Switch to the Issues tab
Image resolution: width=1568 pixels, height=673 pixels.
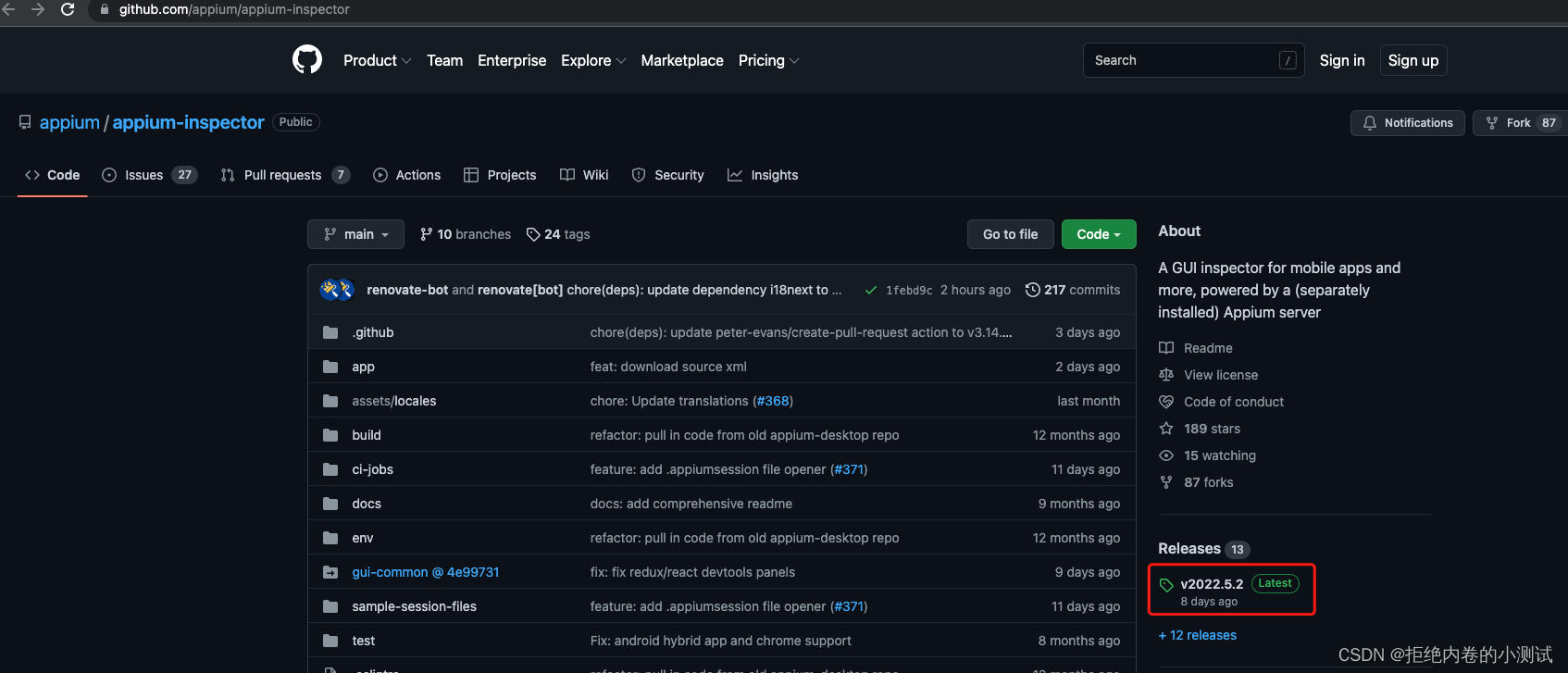[150, 175]
